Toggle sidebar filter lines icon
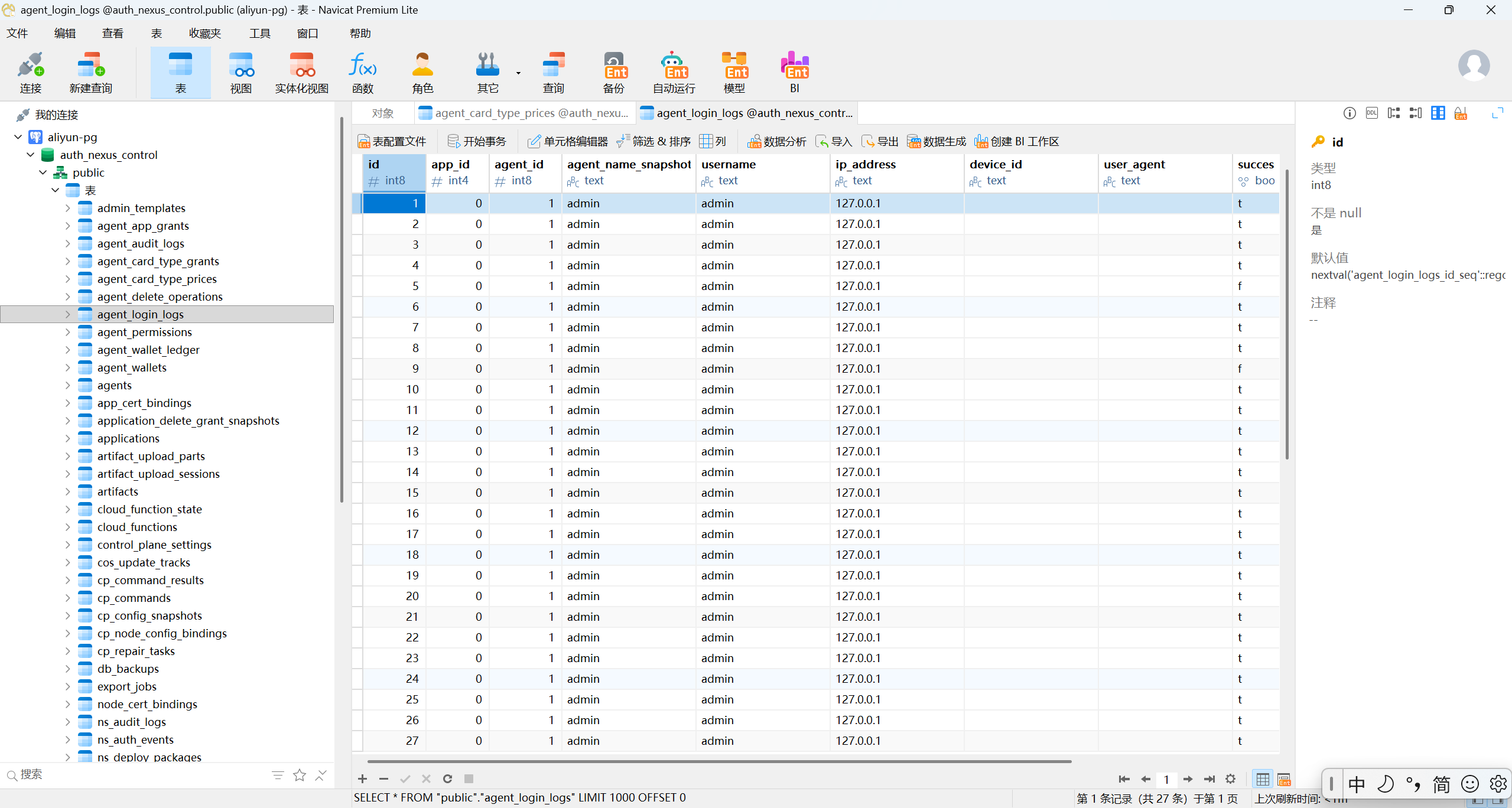Image resolution: width=1512 pixels, height=808 pixels. click(x=278, y=775)
